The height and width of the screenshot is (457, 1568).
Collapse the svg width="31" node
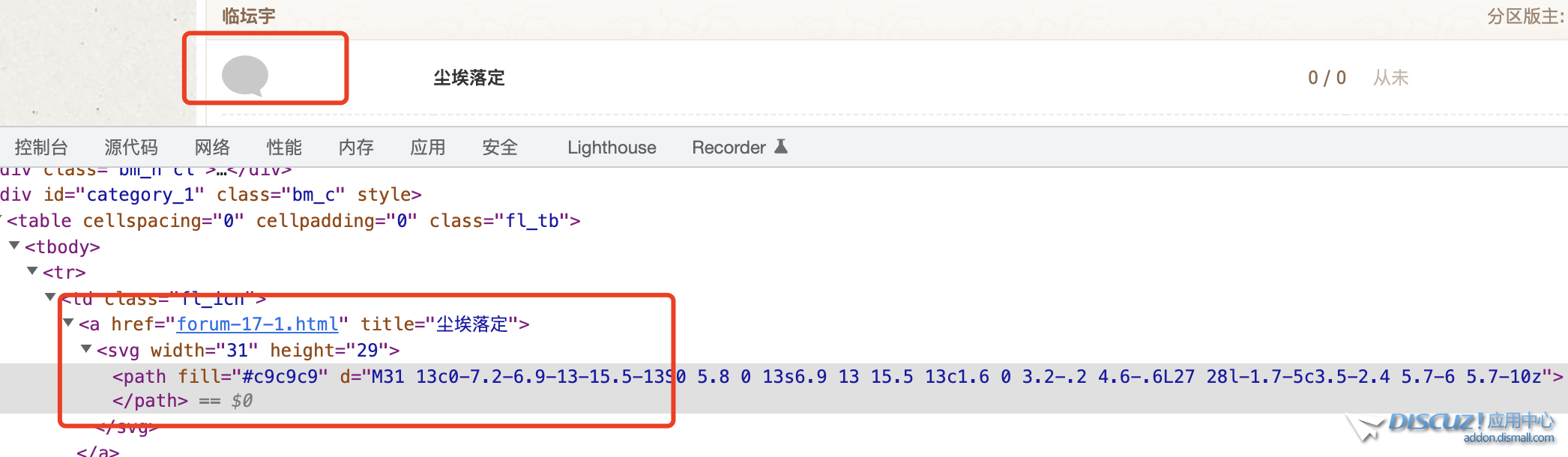pyautogui.click(x=86, y=349)
